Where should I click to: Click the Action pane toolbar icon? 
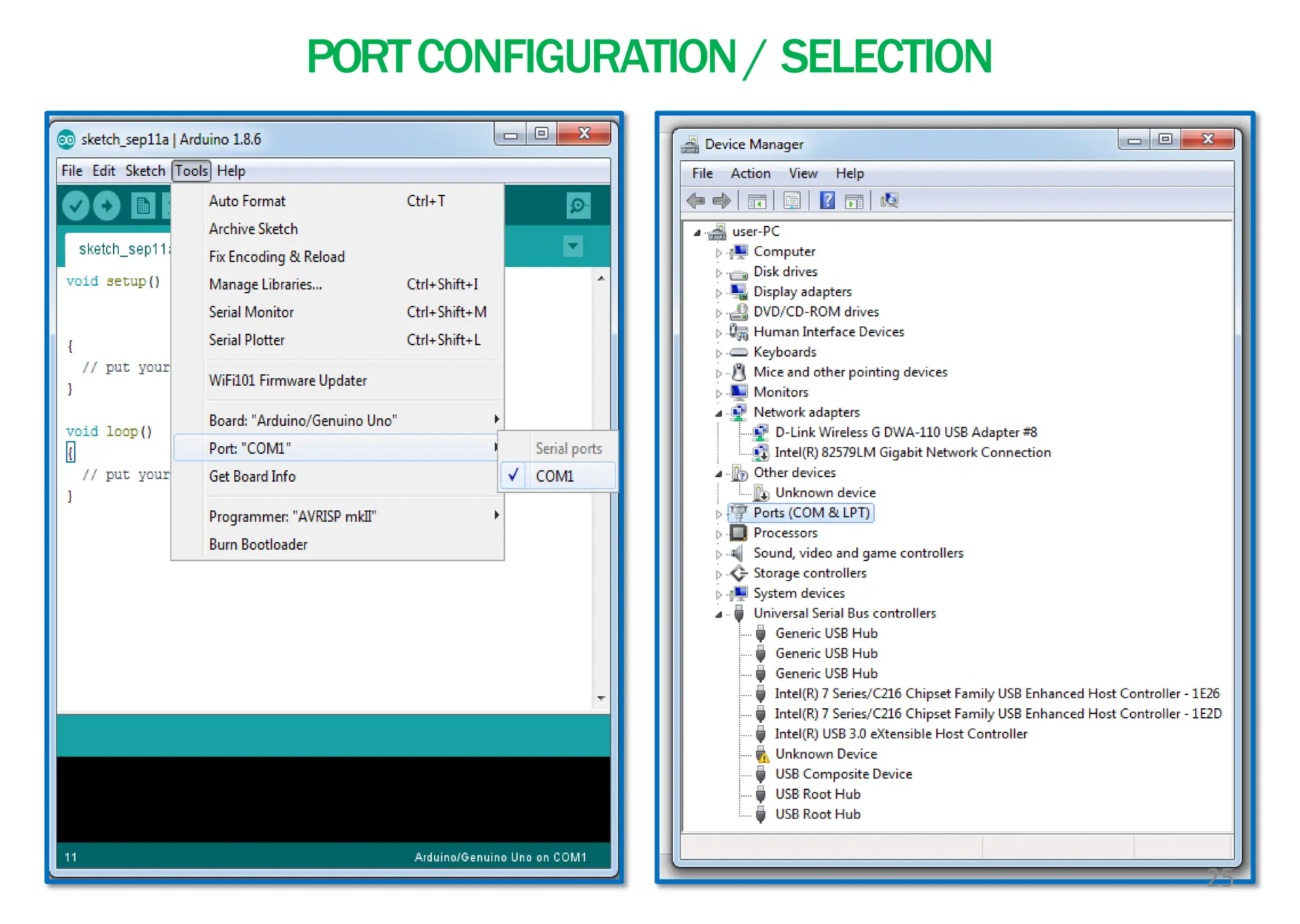coord(854,201)
